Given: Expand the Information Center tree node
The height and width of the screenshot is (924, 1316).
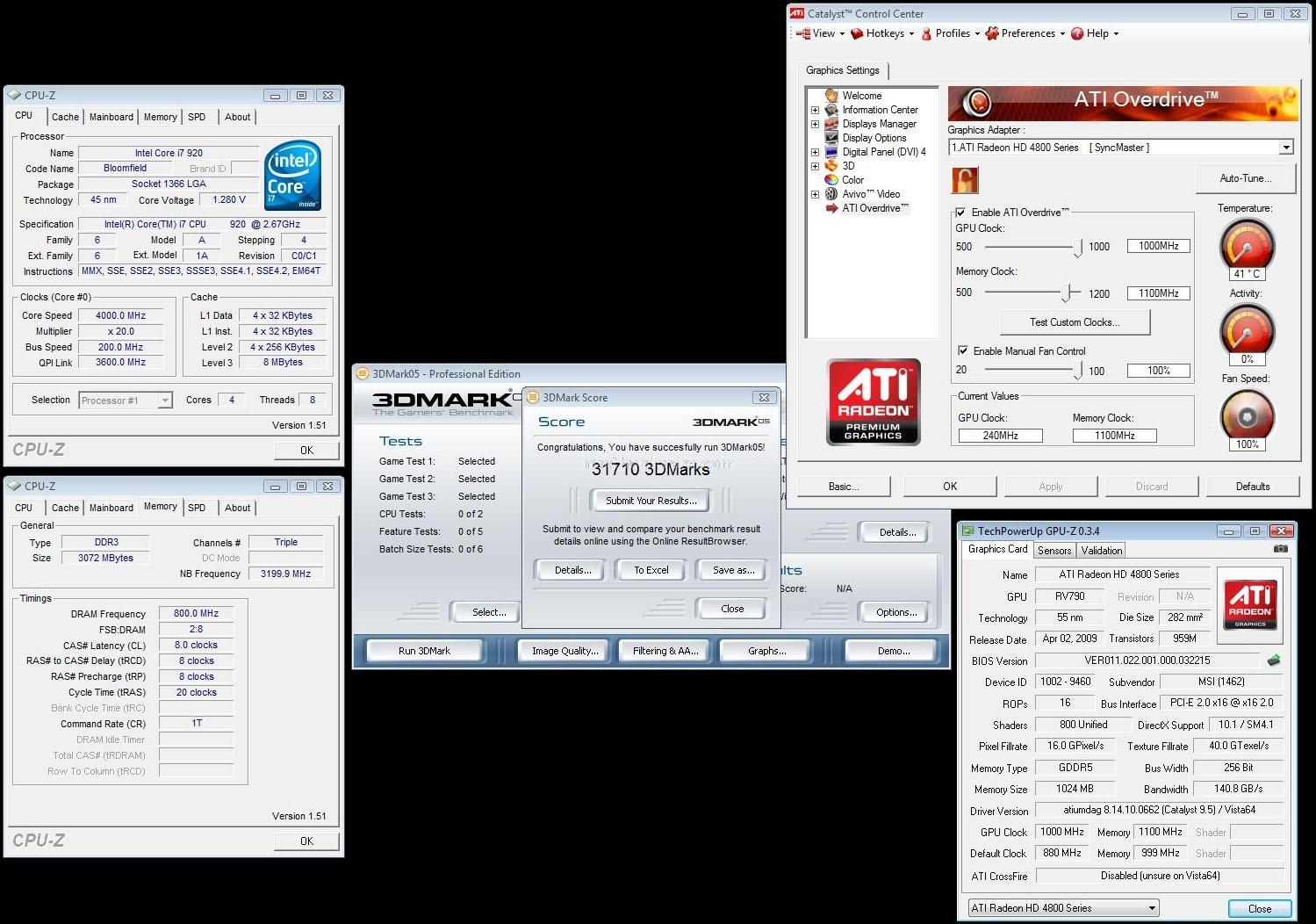Looking at the screenshot, I should [x=815, y=110].
